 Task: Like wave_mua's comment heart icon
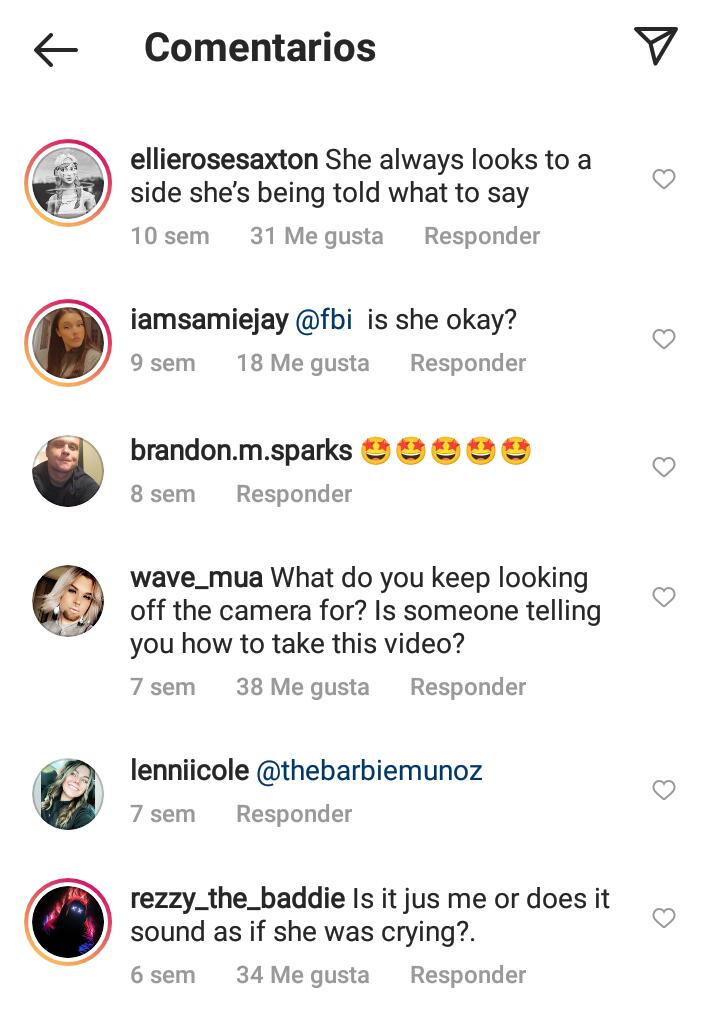pos(663,597)
